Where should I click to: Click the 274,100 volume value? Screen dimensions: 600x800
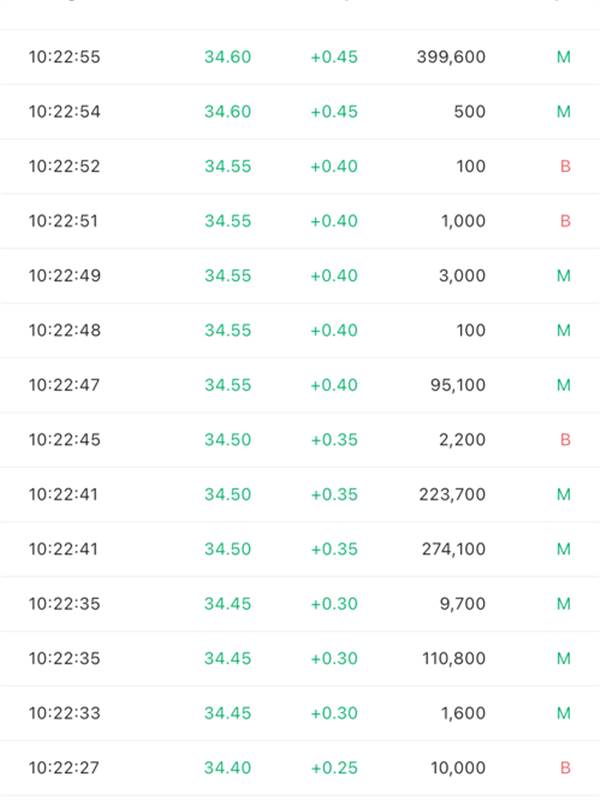pos(454,549)
